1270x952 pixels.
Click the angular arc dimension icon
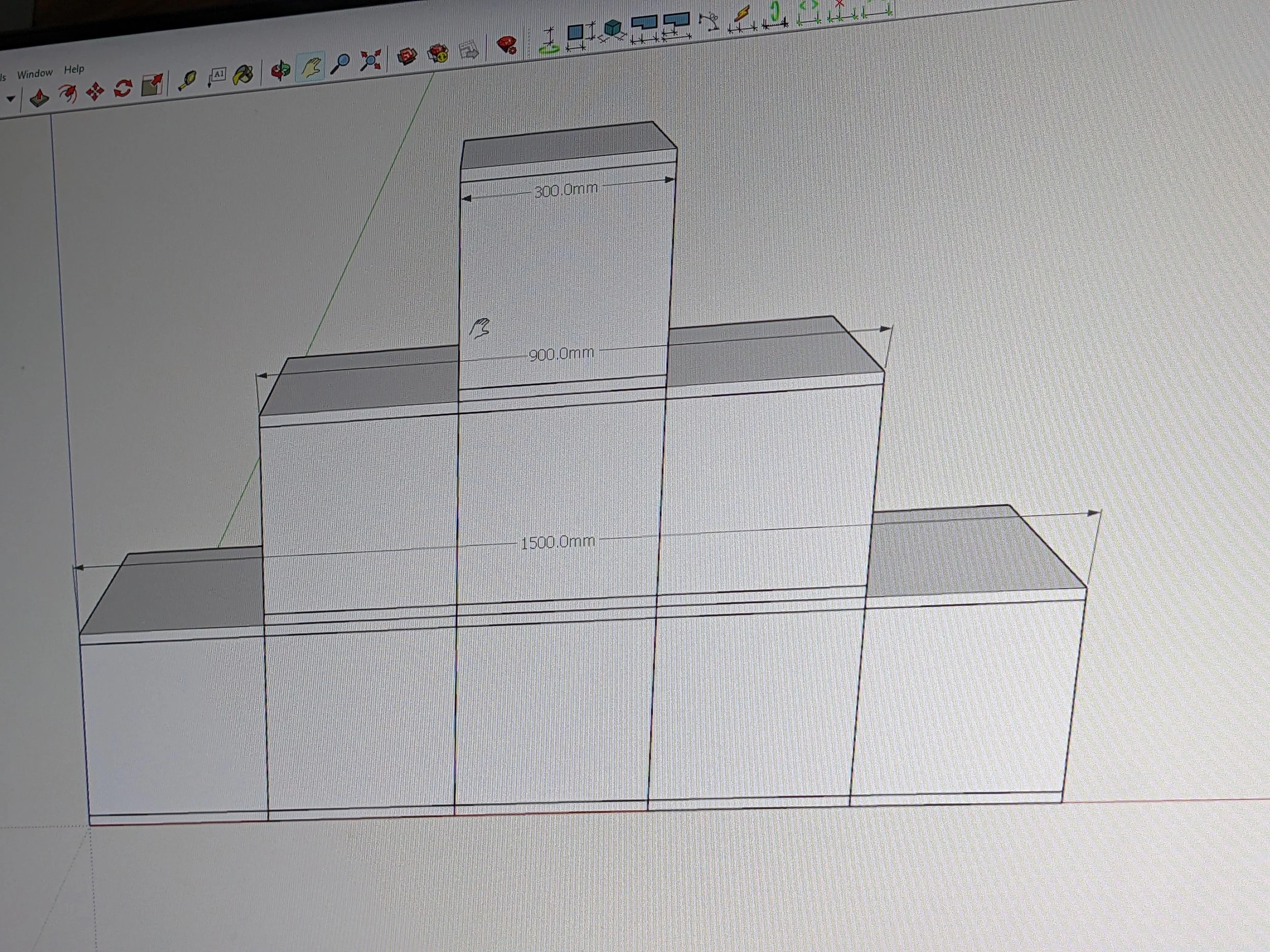point(710,22)
